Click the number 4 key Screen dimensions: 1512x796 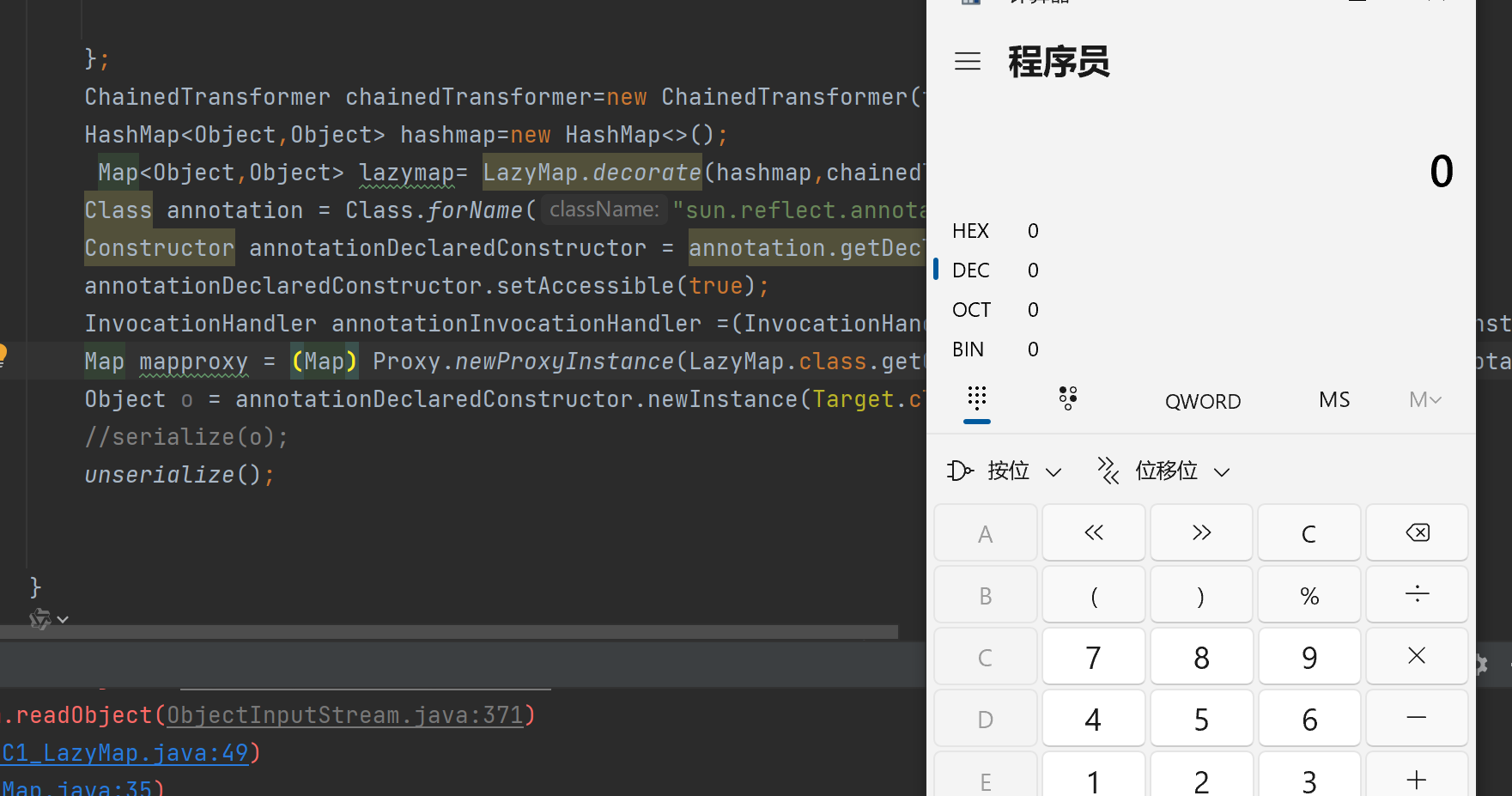point(1094,719)
